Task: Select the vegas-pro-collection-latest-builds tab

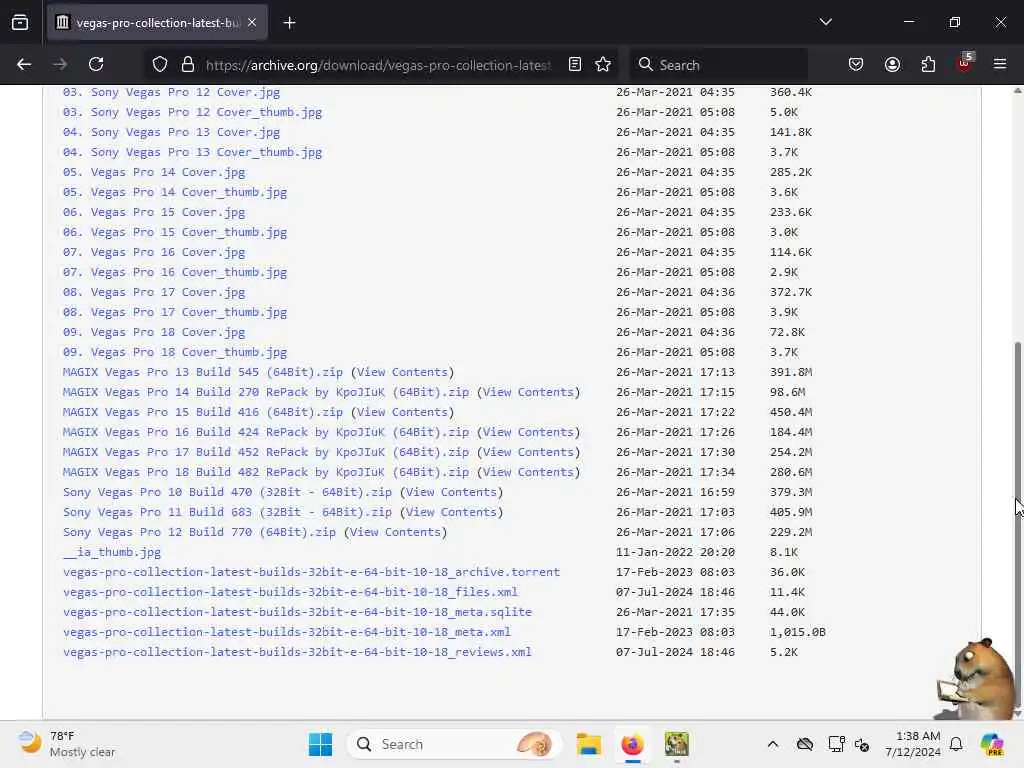Action: pyautogui.click(x=157, y=23)
